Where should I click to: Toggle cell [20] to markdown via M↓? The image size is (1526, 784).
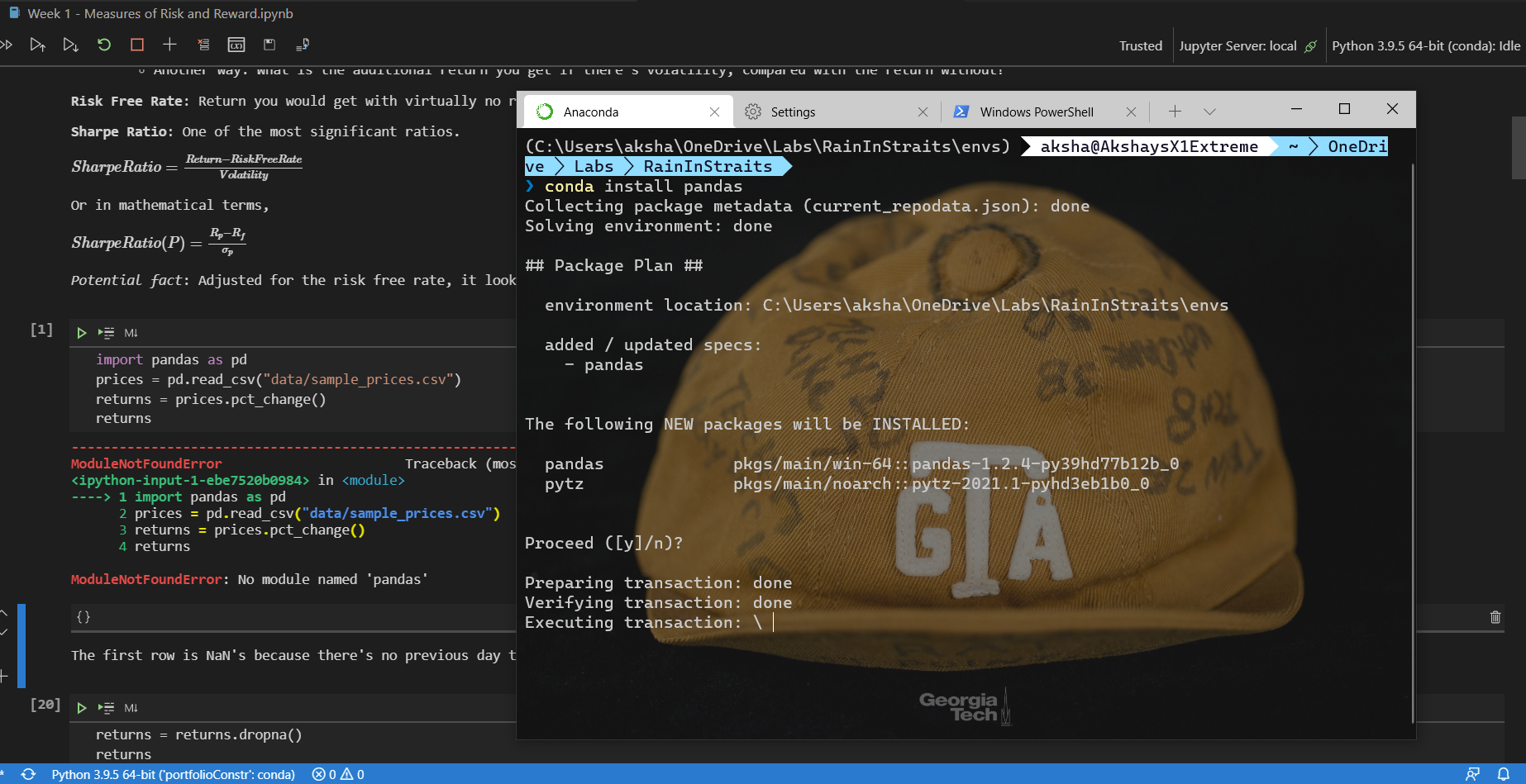pos(131,708)
